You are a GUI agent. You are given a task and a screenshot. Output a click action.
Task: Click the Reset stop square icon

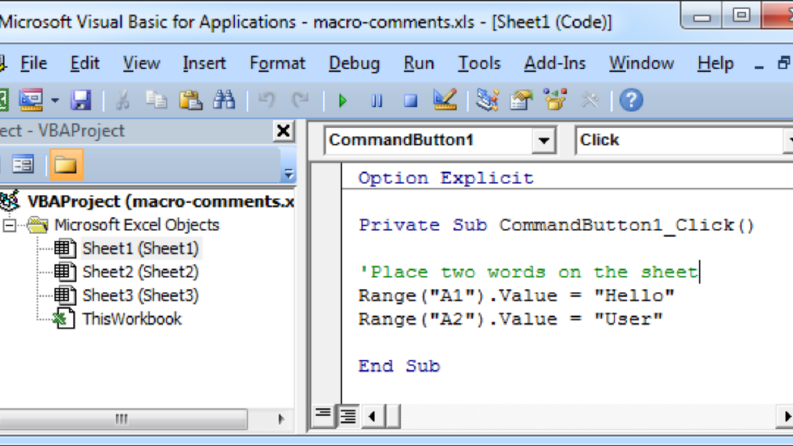(410, 101)
